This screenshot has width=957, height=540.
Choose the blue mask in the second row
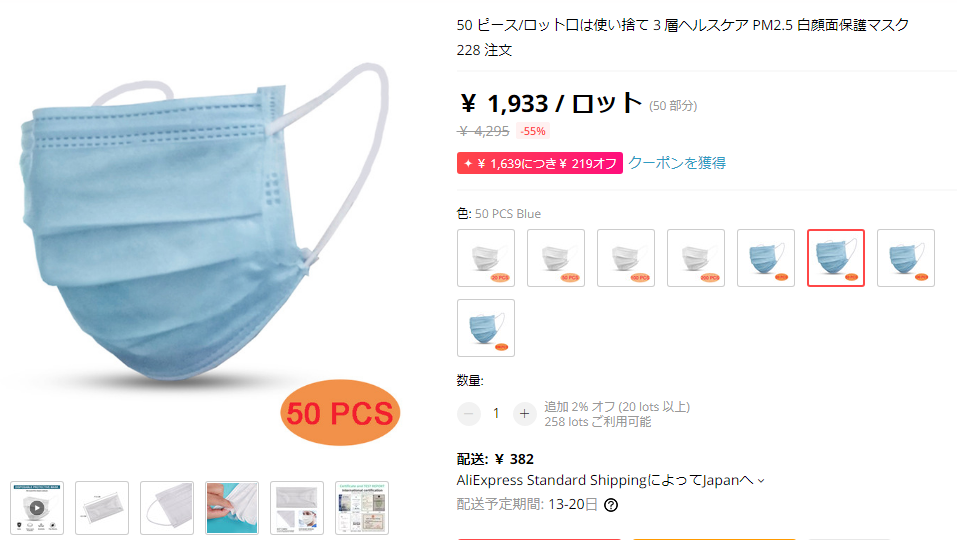click(x=486, y=328)
